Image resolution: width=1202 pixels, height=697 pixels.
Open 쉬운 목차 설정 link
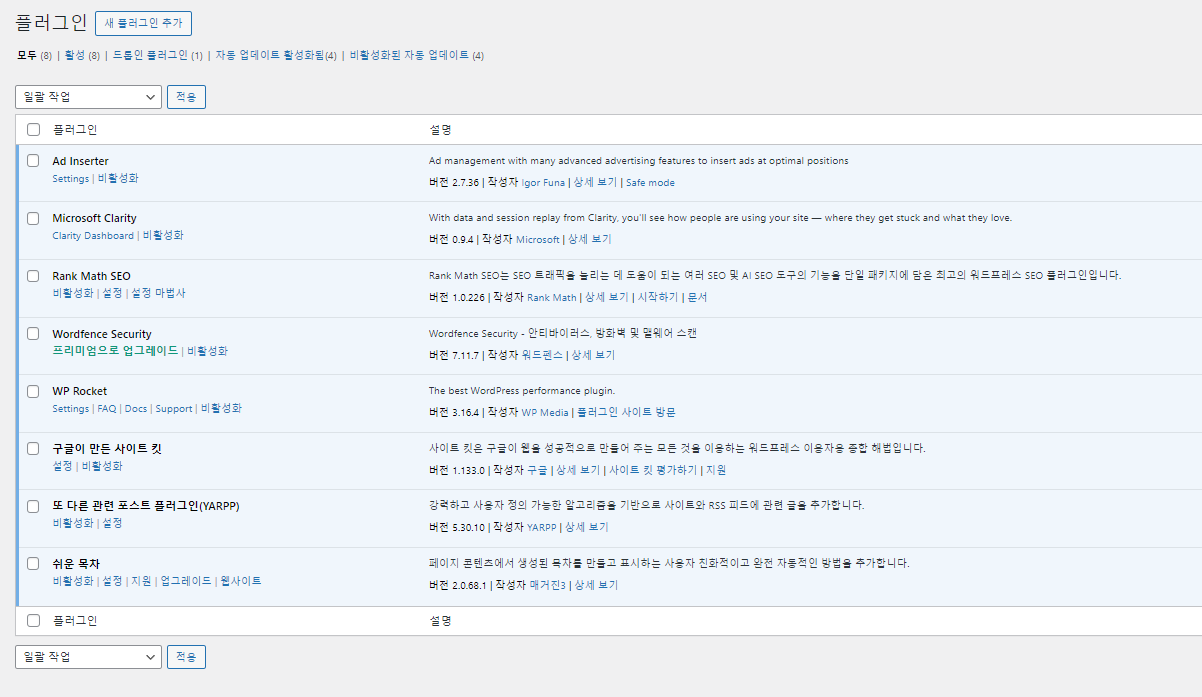pyautogui.click(x=112, y=581)
